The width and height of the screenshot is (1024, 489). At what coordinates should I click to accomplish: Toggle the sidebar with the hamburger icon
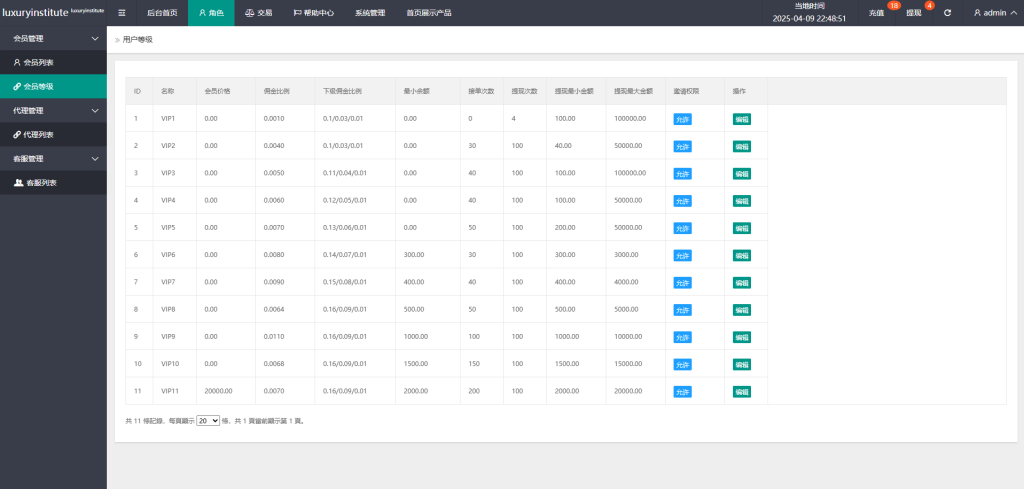pos(122,13)
